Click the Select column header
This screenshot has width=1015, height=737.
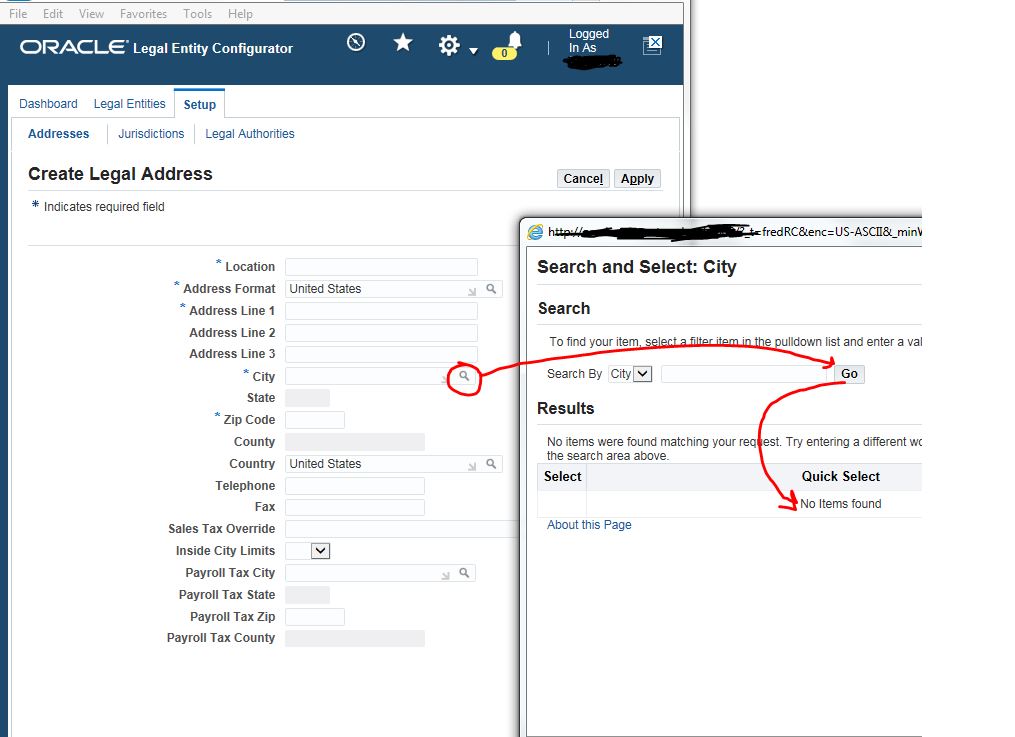pyautogui.click(x=563, y=477)
